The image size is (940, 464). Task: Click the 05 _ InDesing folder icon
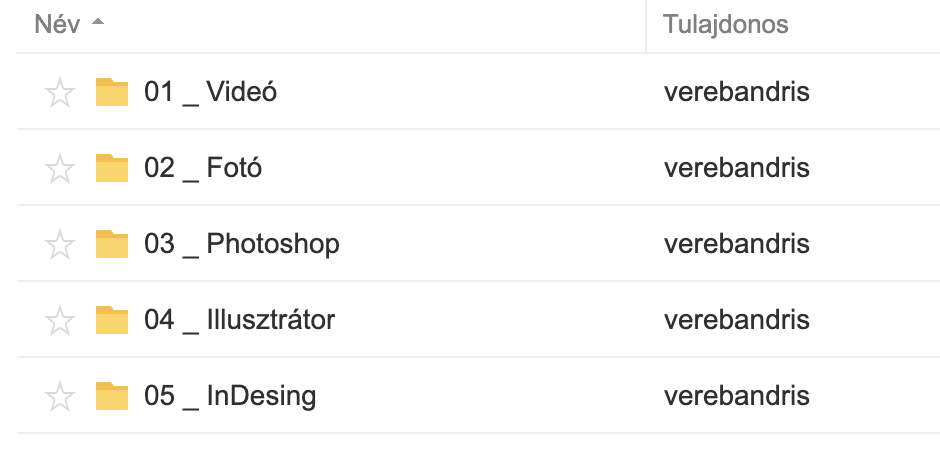click(x=112, y=396)
